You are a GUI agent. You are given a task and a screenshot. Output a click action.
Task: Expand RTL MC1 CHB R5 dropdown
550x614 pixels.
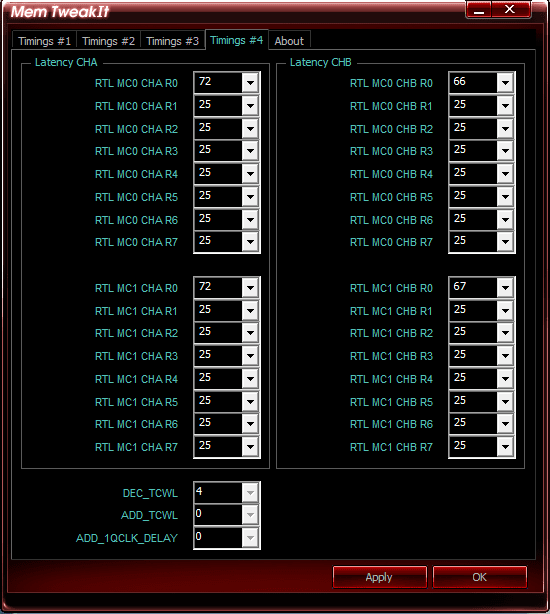[x=505, y=402]
